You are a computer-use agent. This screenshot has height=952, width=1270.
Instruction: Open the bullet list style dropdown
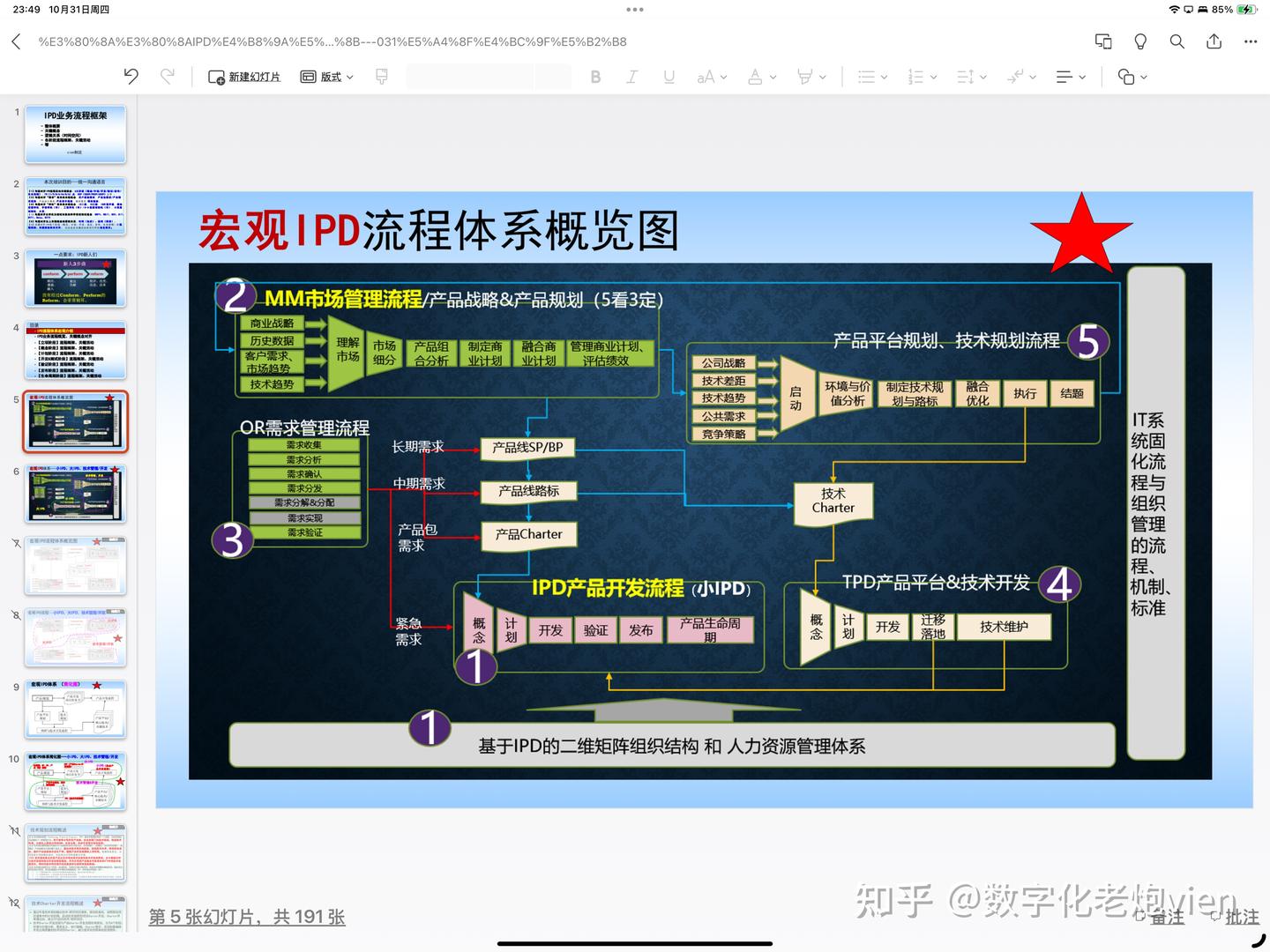coord(871,77)
